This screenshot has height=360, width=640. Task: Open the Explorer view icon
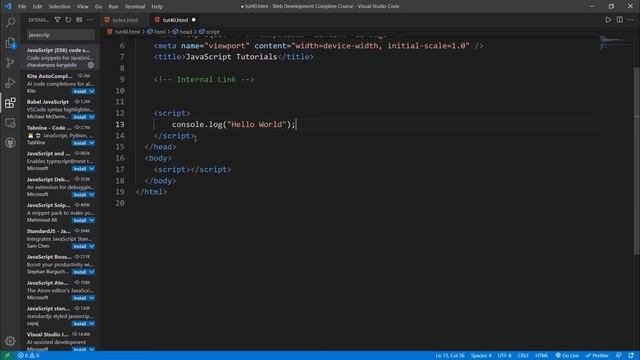(x=10, y=42)
